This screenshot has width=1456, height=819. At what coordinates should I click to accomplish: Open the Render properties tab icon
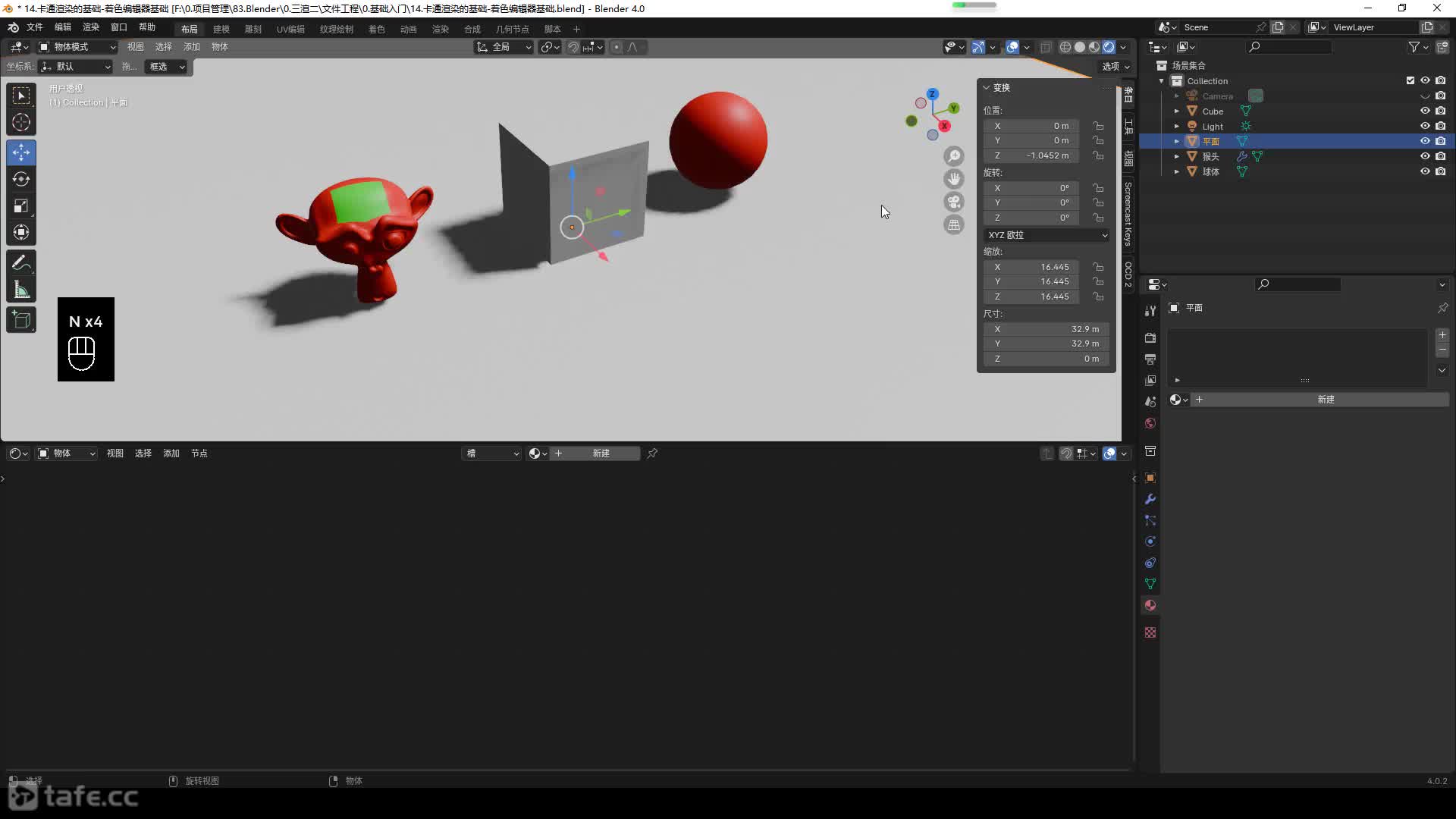click(x=1150, y=337)
